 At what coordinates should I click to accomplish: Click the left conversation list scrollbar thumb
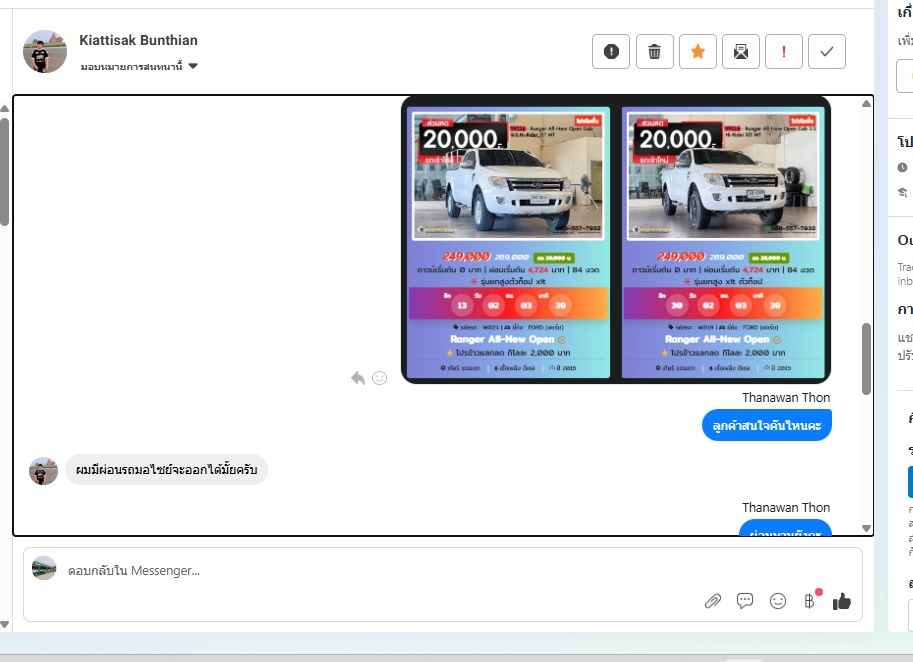4,172
